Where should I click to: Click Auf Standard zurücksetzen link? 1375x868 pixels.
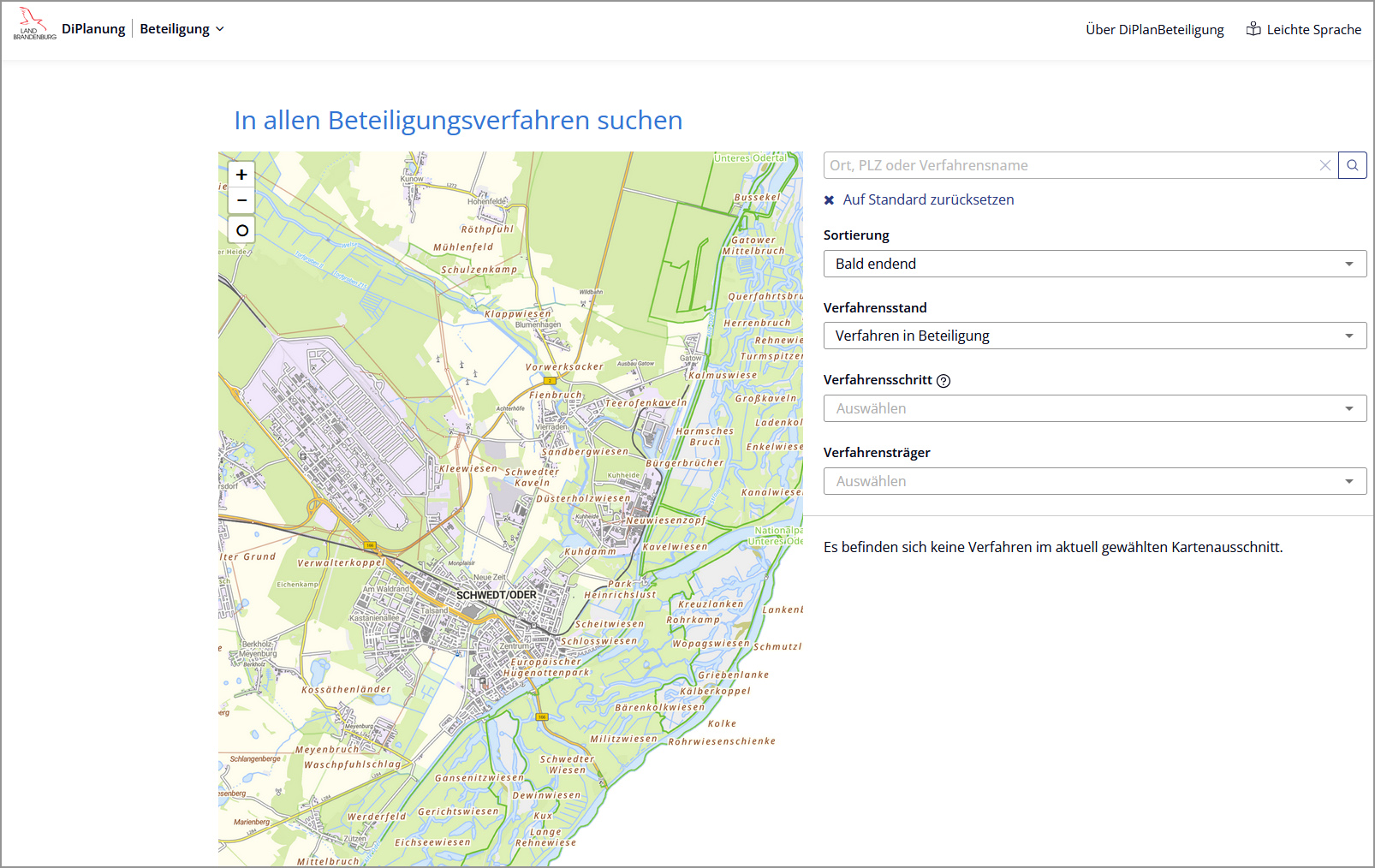pyautogui.click(x=928, y=199)
